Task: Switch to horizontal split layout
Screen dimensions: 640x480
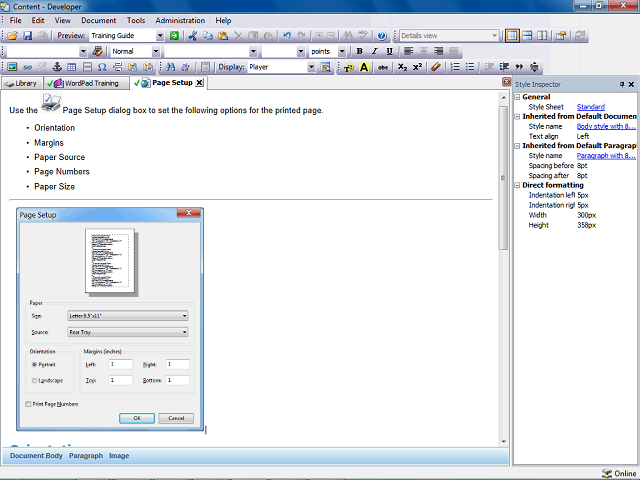Action: pyautogui.click(x=527, y=36)
